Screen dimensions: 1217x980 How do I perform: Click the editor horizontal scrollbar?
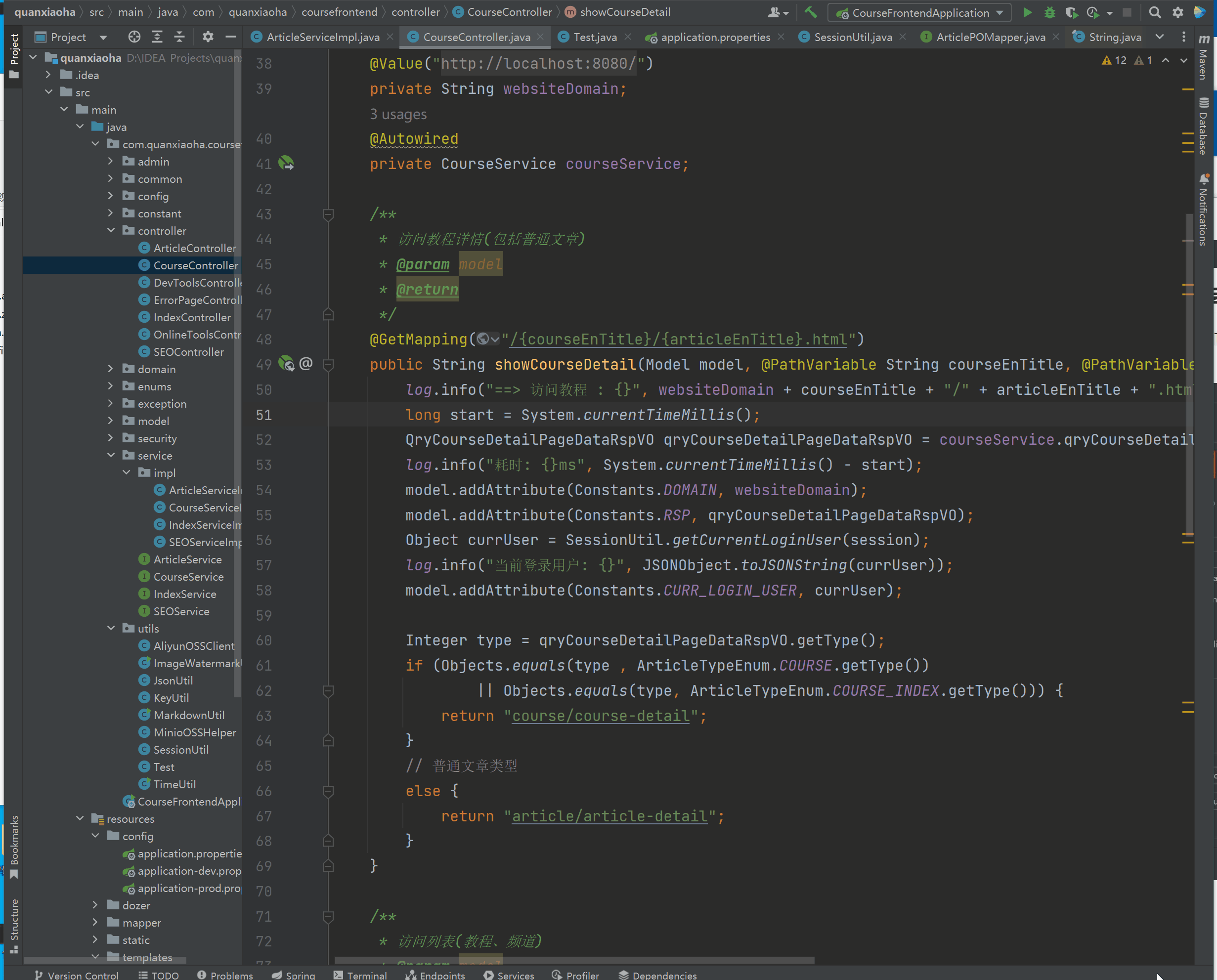[574, 960]
